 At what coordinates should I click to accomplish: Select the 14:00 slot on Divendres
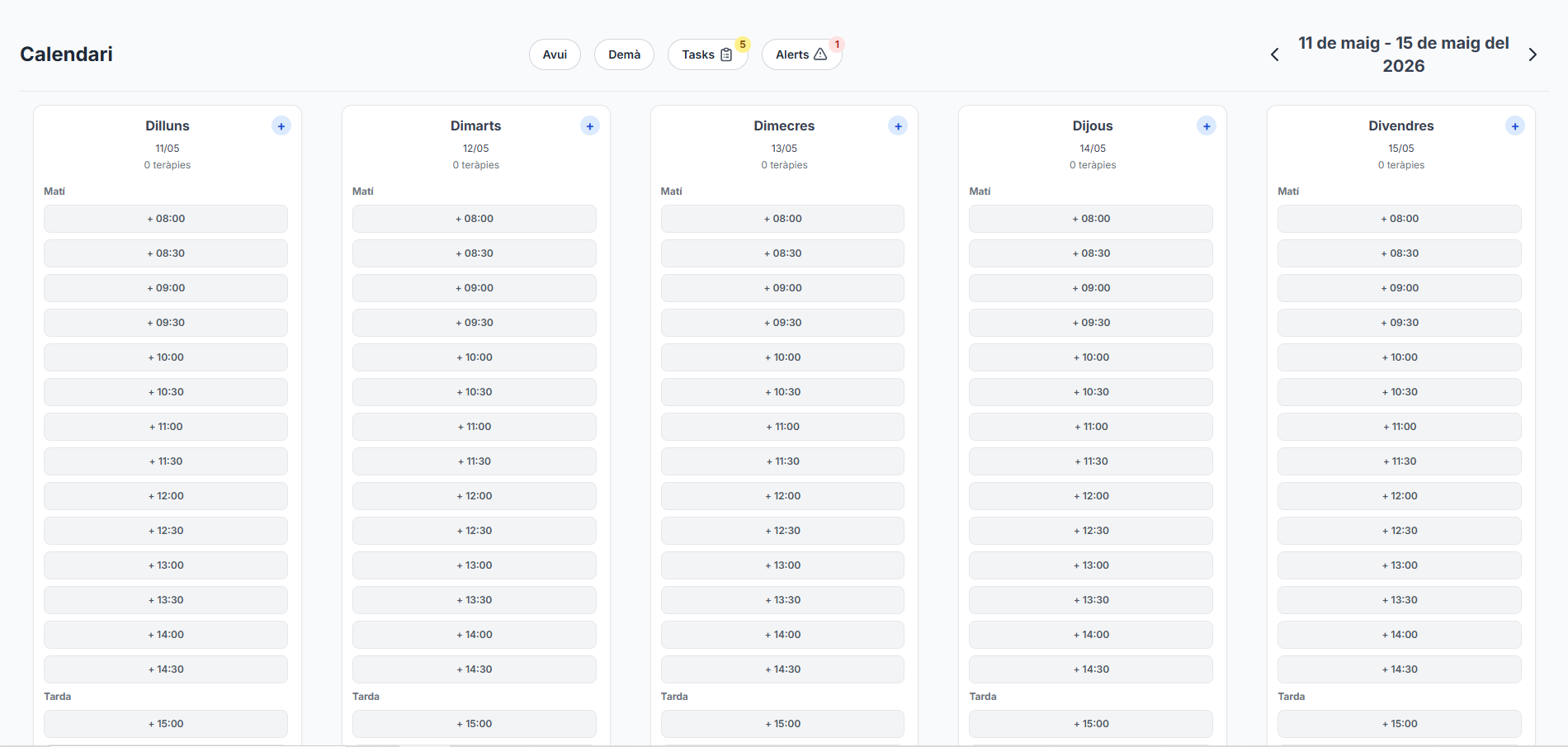click(1399, 634)
